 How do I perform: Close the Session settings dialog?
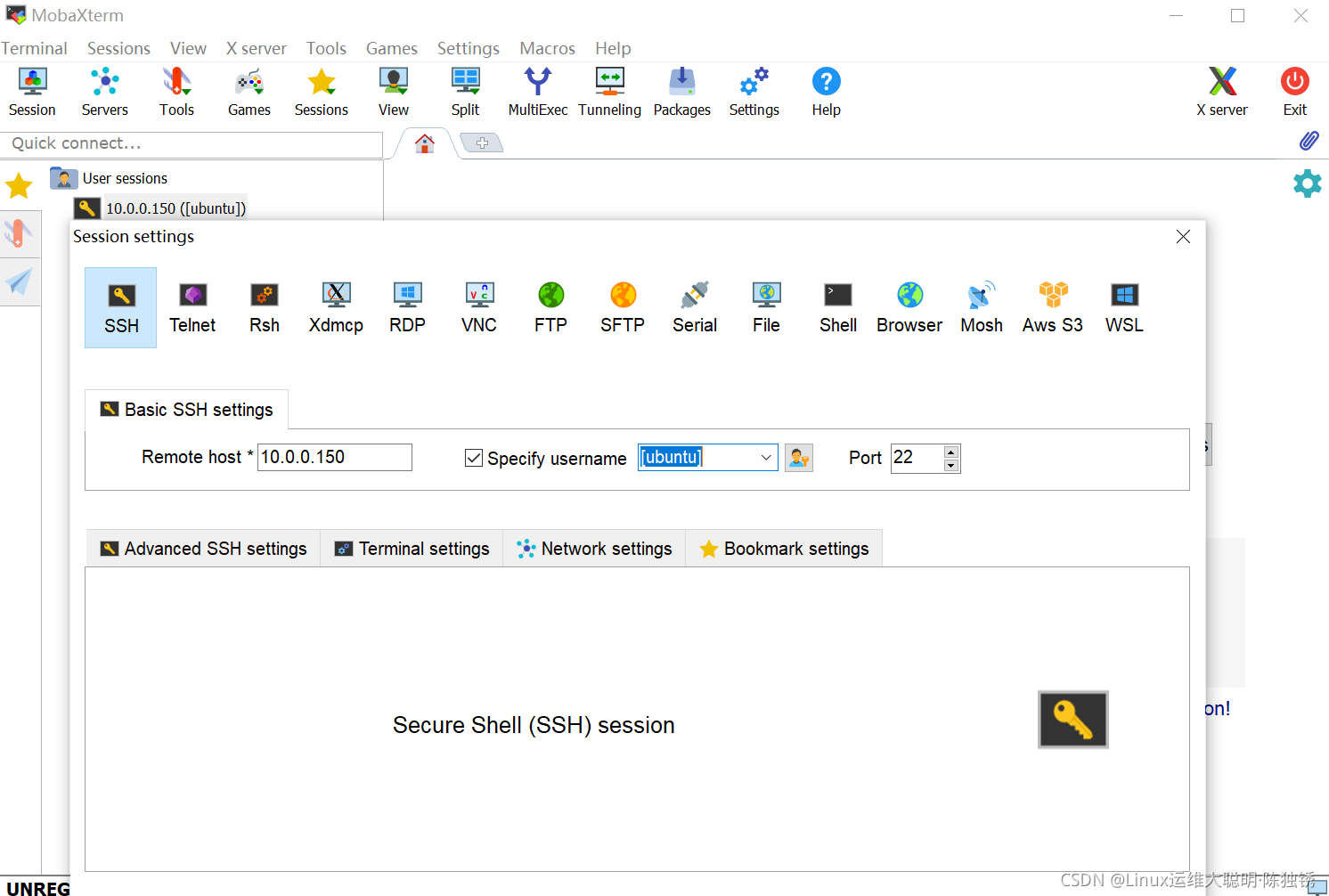[1183, 236]
